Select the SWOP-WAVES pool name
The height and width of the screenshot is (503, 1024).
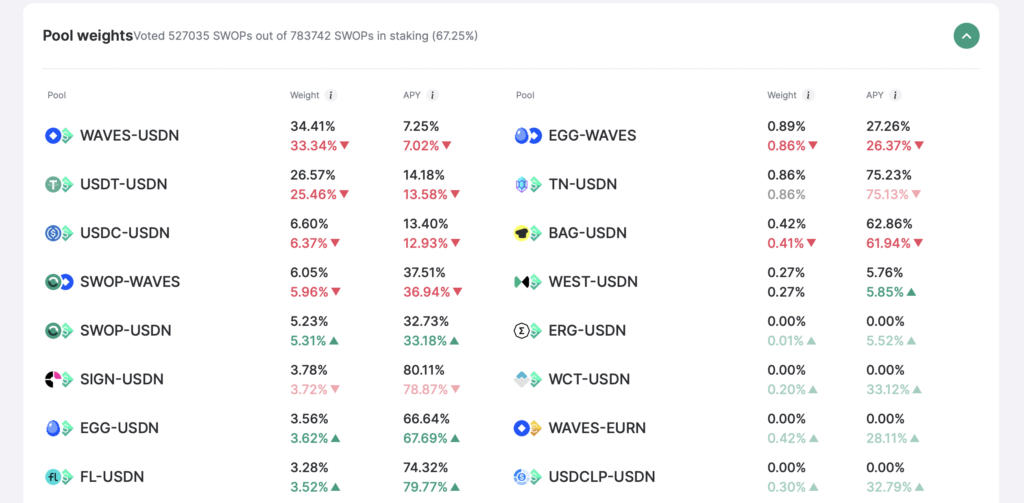pyautogui.click(x=130, y=282)
